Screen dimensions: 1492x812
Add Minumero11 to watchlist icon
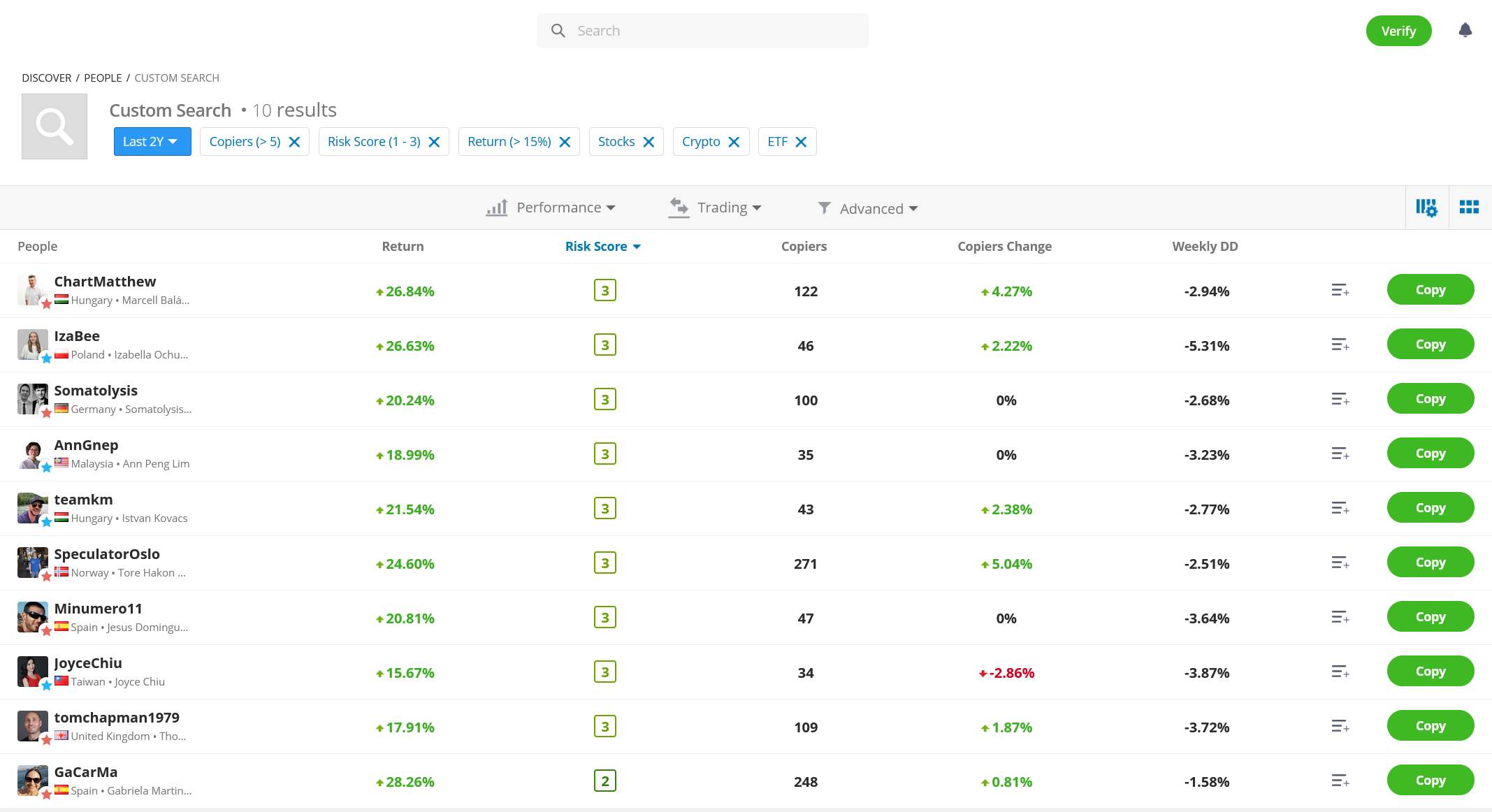tap(1340, 617)
